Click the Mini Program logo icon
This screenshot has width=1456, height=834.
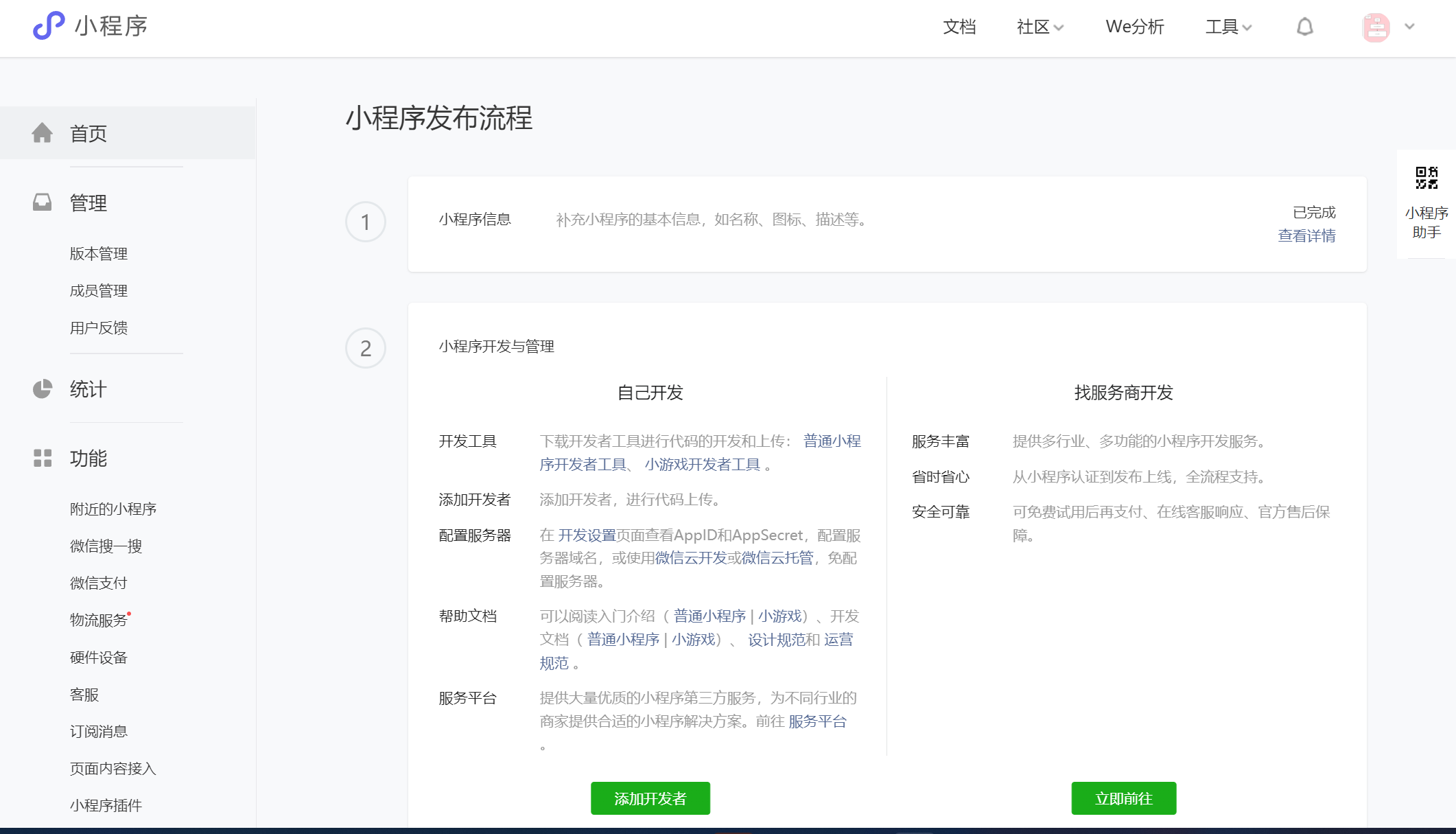49,26
